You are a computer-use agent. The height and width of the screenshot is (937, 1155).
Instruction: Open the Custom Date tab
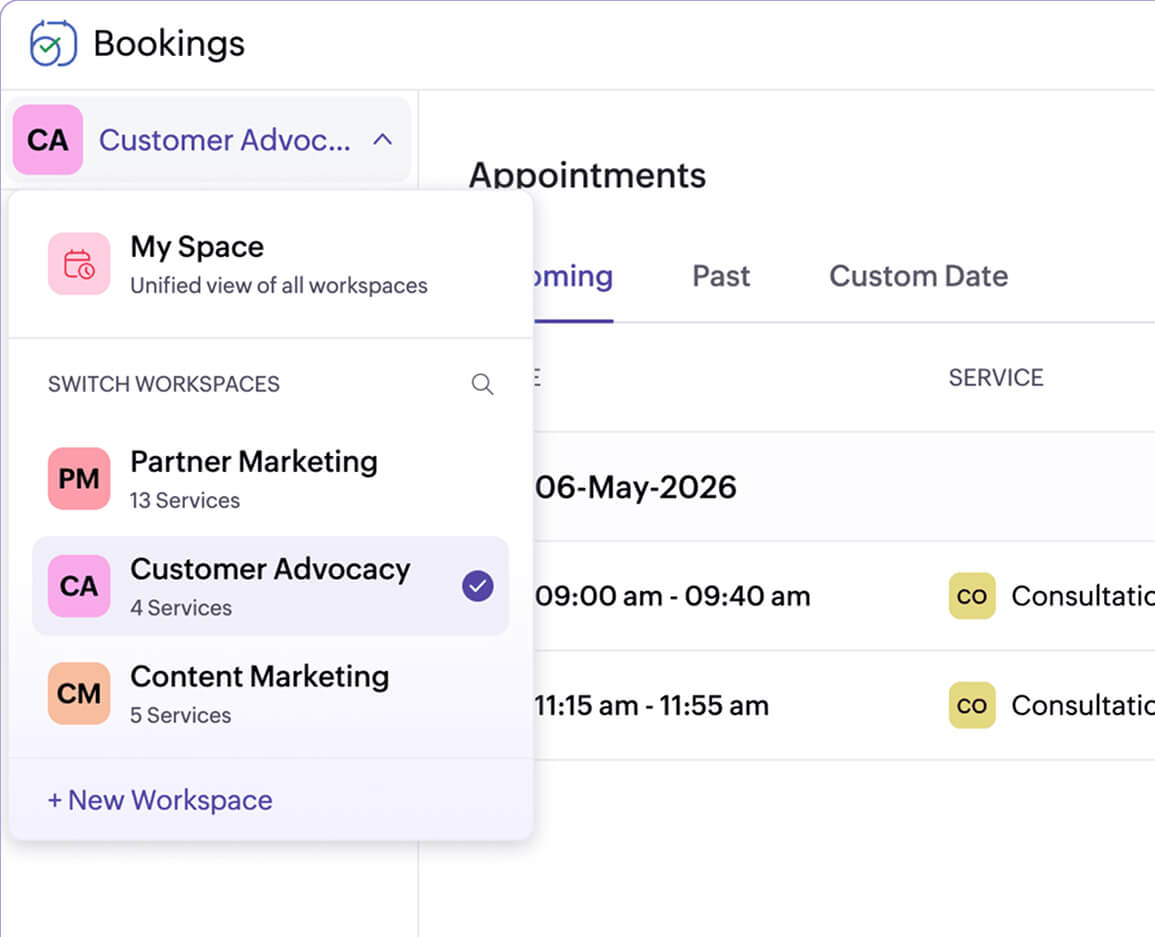[x=919, y=277]
